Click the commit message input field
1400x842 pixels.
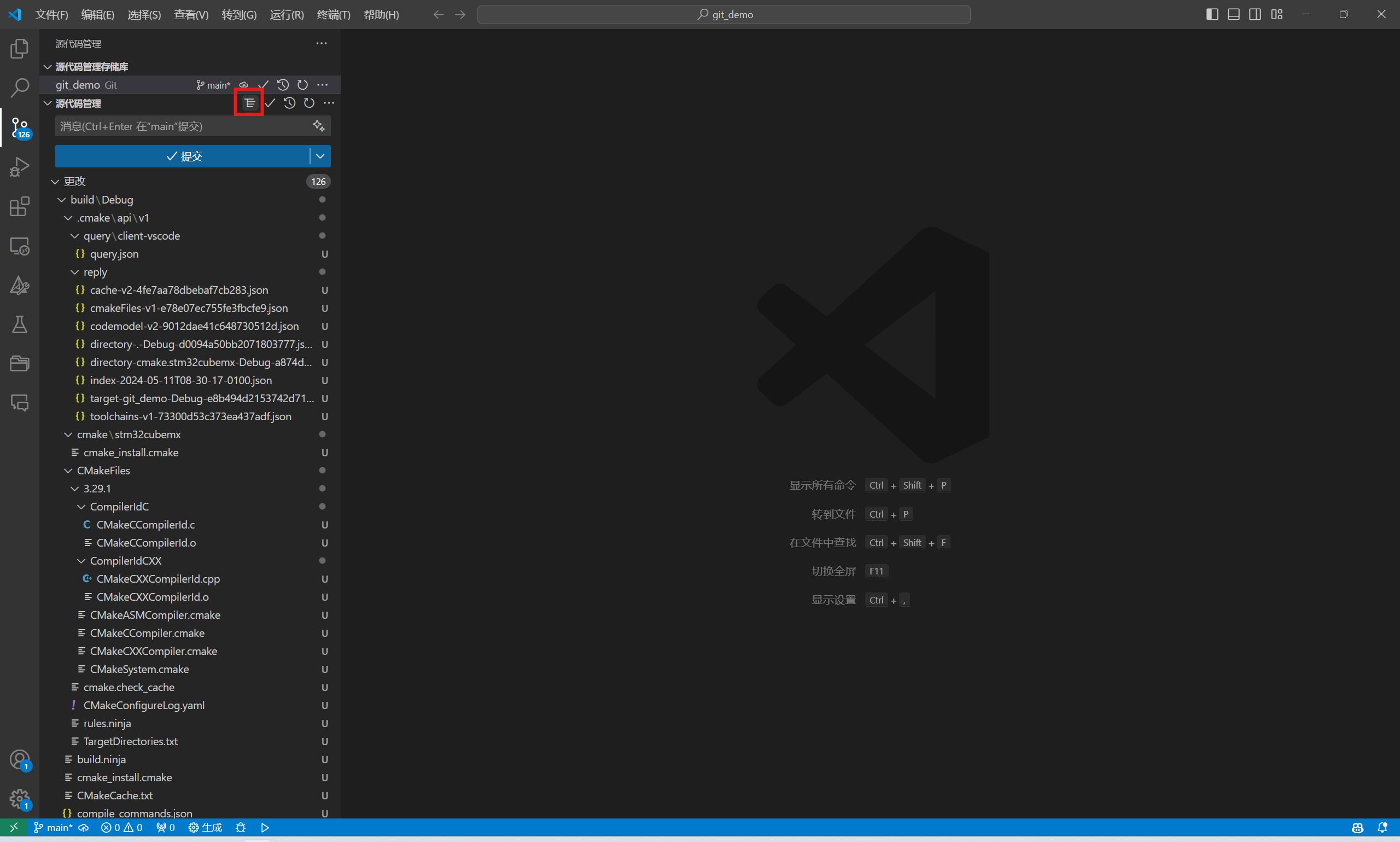(x=183, y=126)
